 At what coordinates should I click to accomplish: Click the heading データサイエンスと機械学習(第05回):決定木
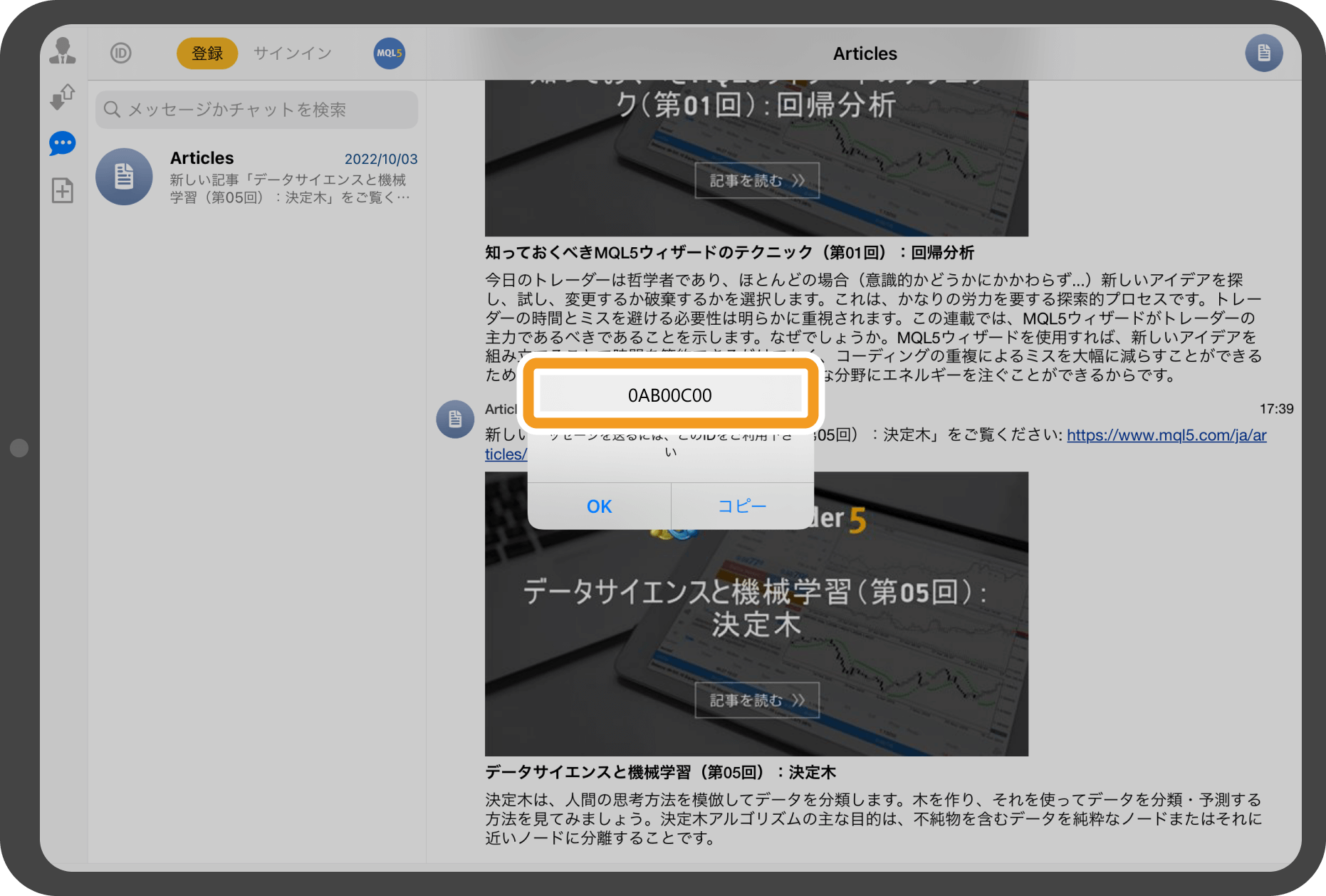(660, 772)
